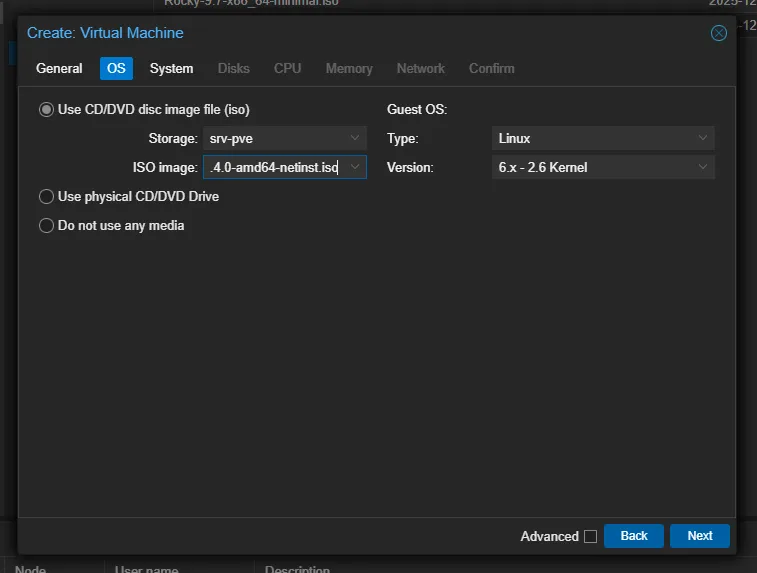Open the CPU tab
757x573 pixels.
(287, 68)
